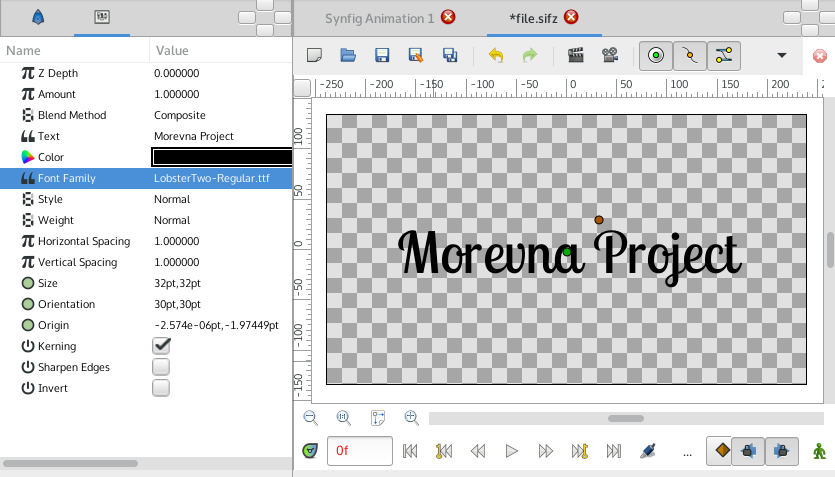Click the render options icon left of frame field
Screen dimensions: 835x477
(310, 451)
